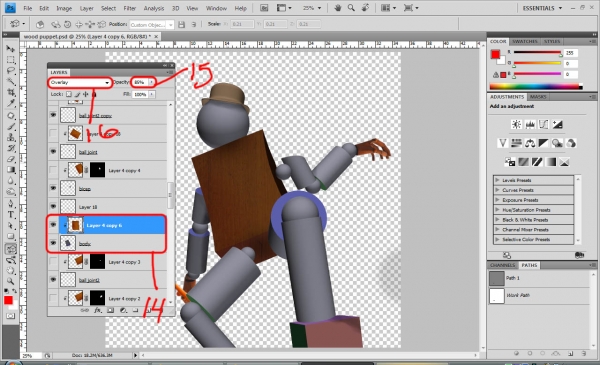
Task: Switch to the Swatches tab
Action: pyautogui.click(x=525, y=41)
